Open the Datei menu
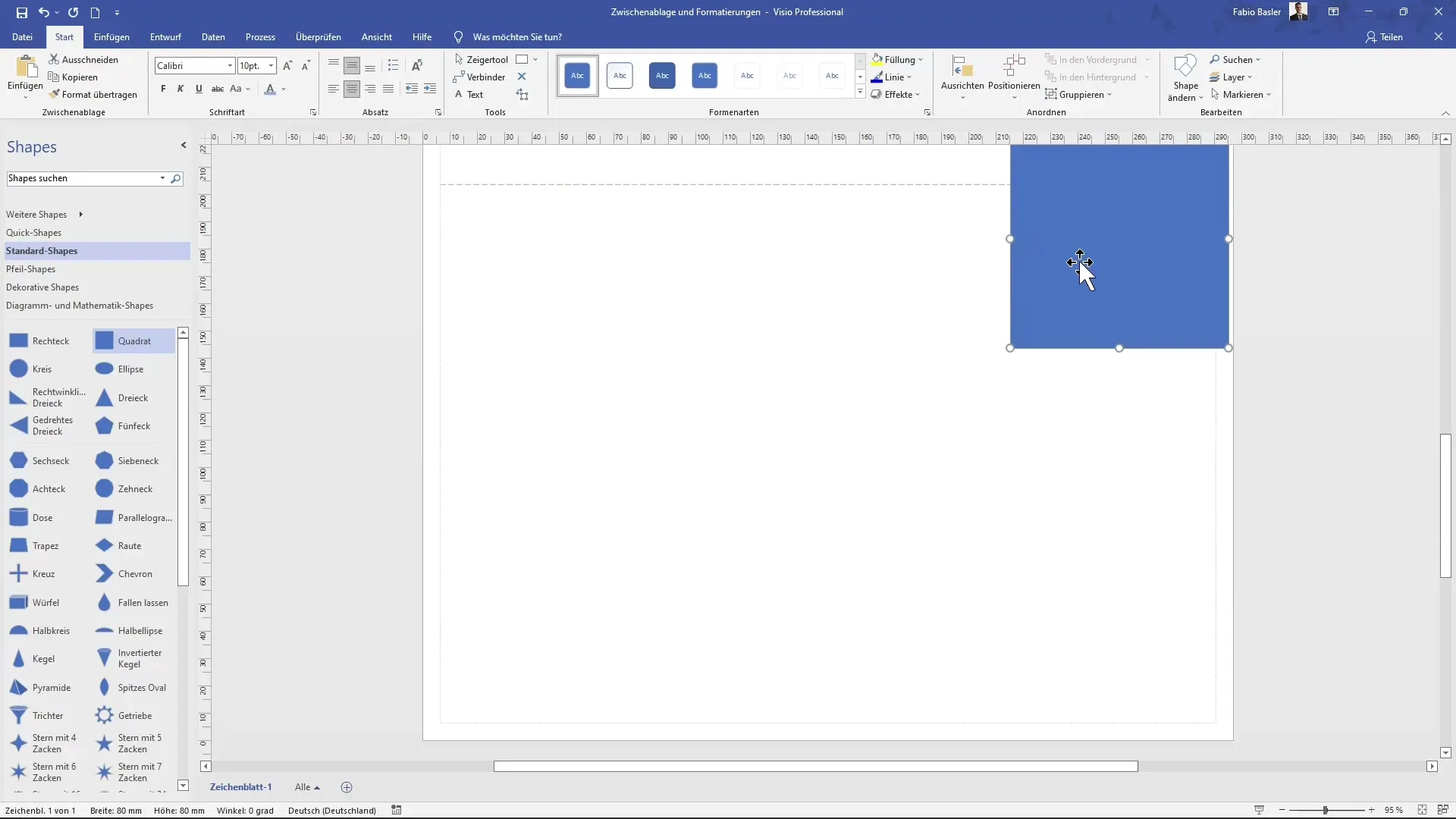 point(22,36)
